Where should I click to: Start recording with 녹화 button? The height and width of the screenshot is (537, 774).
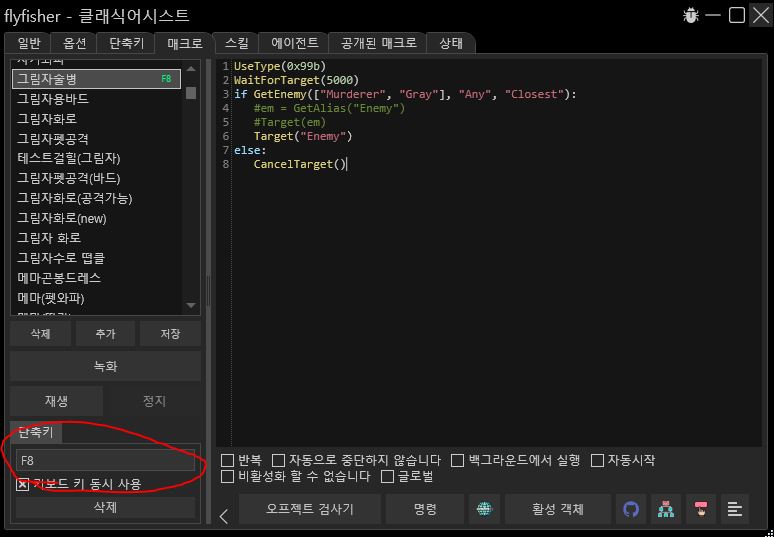[x=106, y=366]
